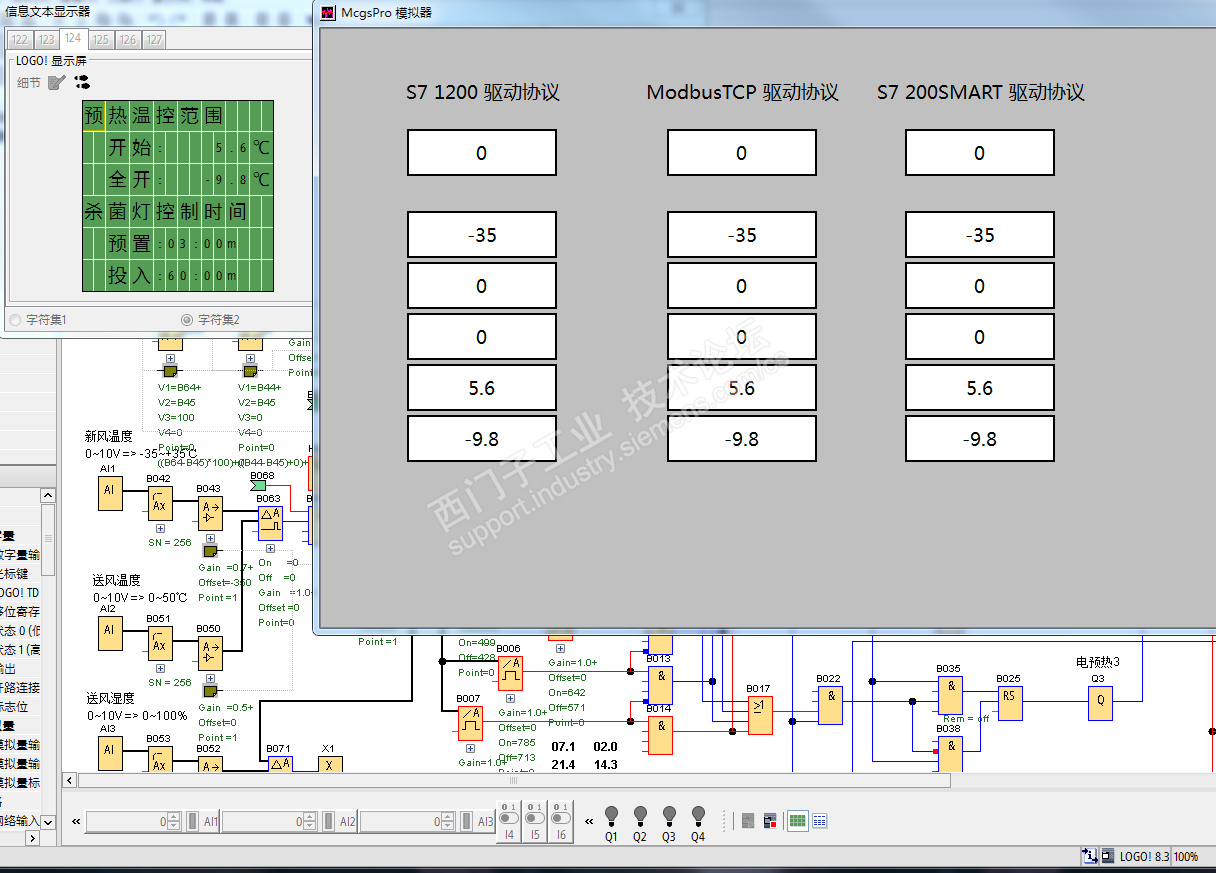Click the edit details pencil icon

tap(56, 82)
